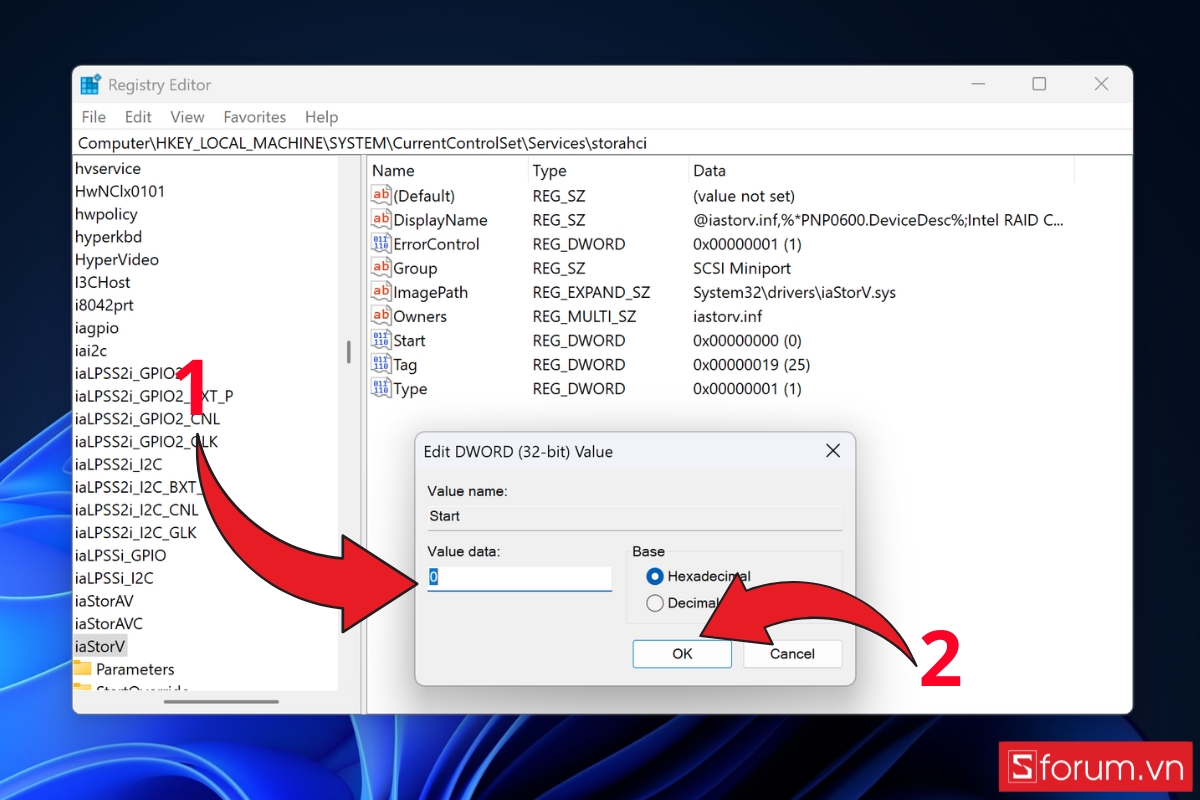The height and width of the screenshot is (800, 1200).
Task: Select the Start DWORD value icon
Action: [x=381, y=340]
